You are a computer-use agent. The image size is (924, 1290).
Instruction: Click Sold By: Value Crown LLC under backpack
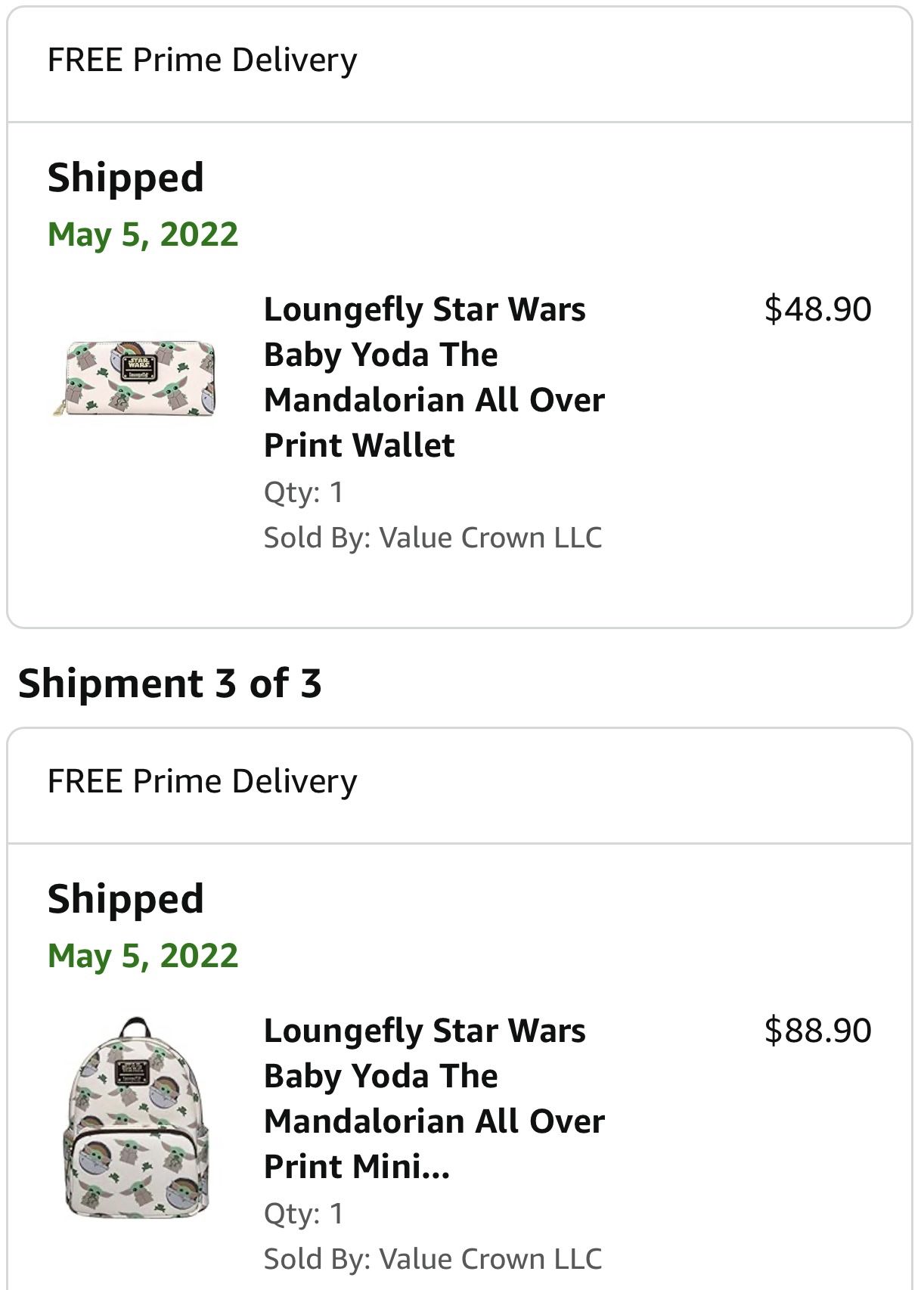coord(433,1259)
